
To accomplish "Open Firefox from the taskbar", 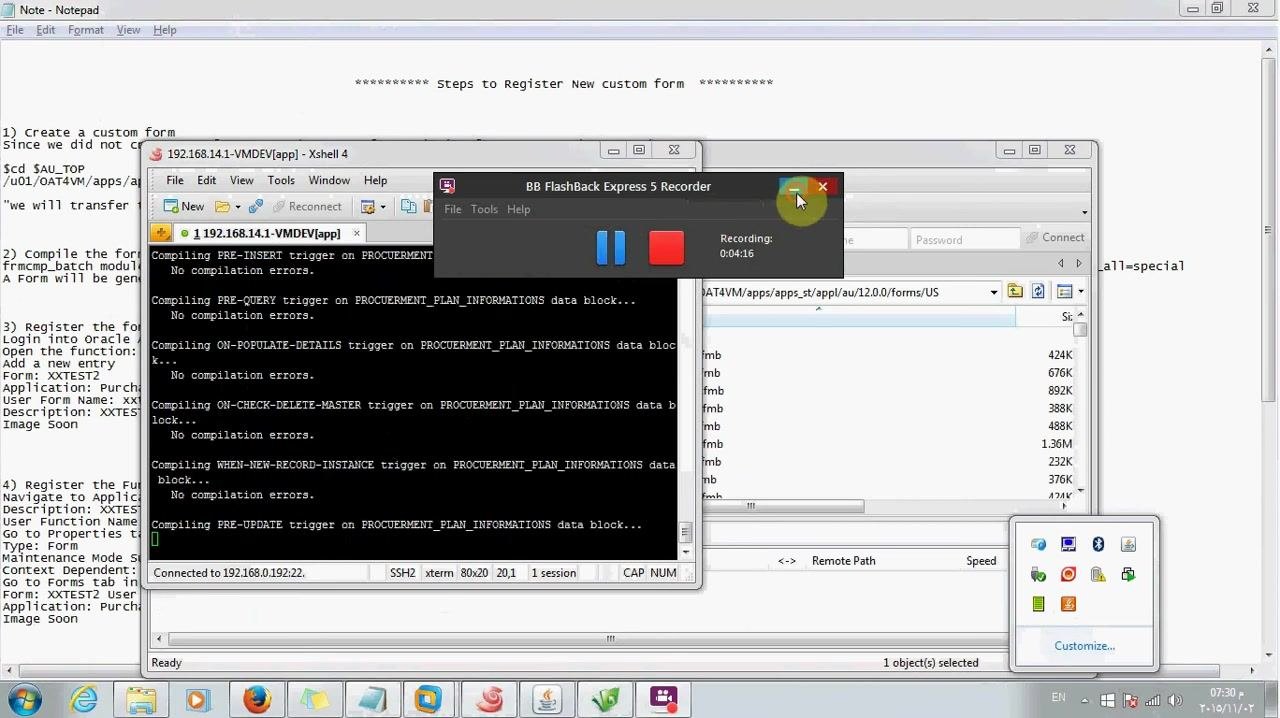I will [256, 699].
